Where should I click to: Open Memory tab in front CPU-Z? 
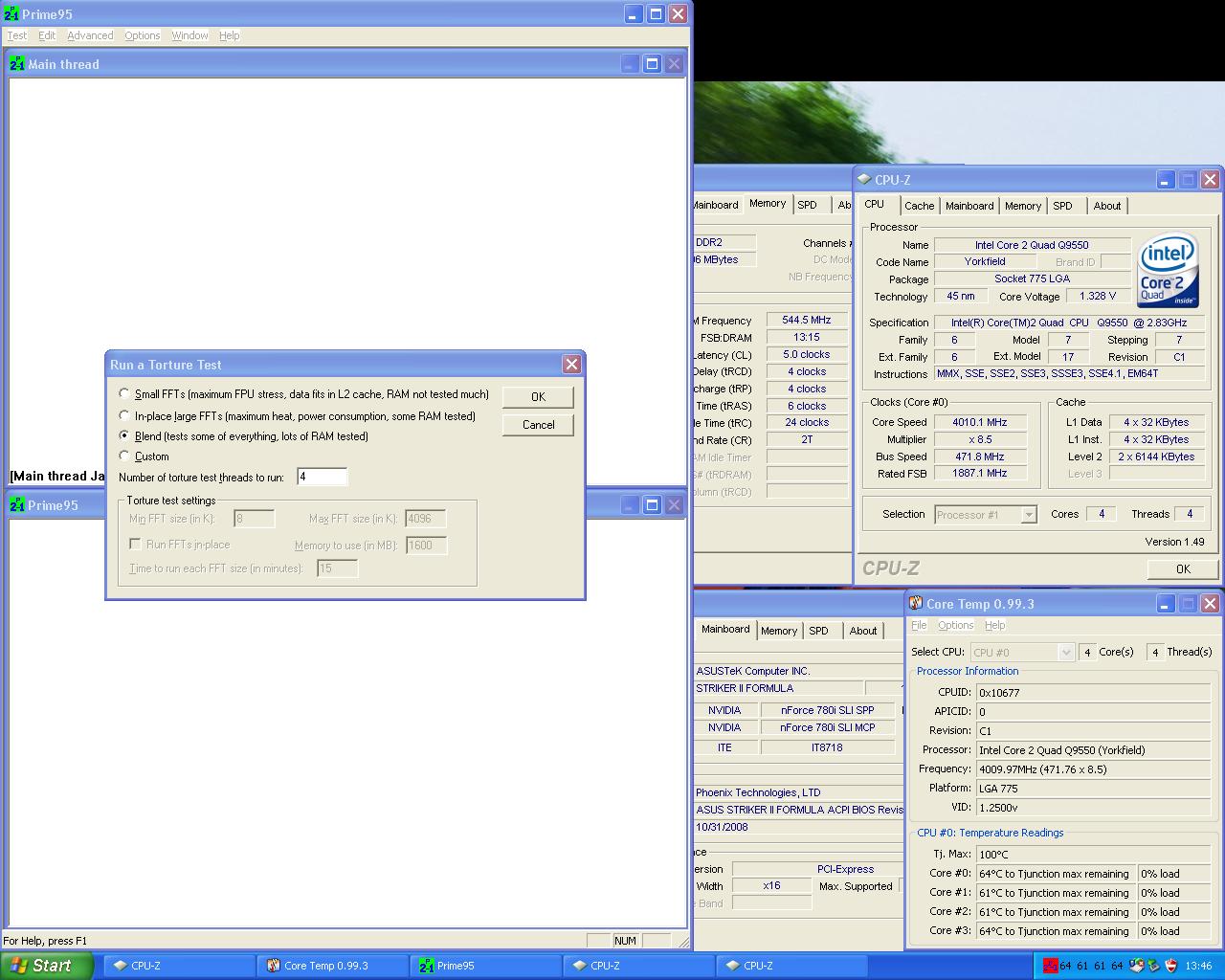[1023, 206]
